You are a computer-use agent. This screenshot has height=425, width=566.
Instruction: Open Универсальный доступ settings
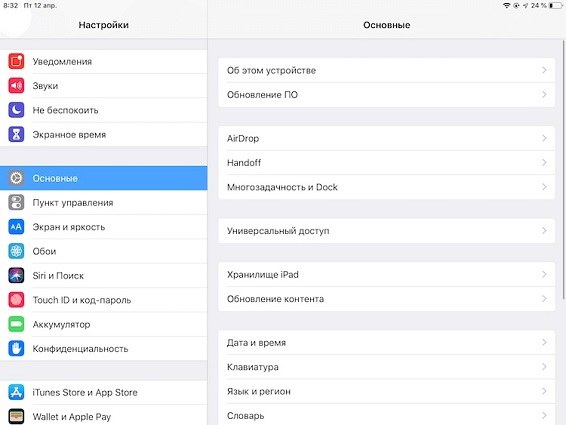(x=387, y=231)
